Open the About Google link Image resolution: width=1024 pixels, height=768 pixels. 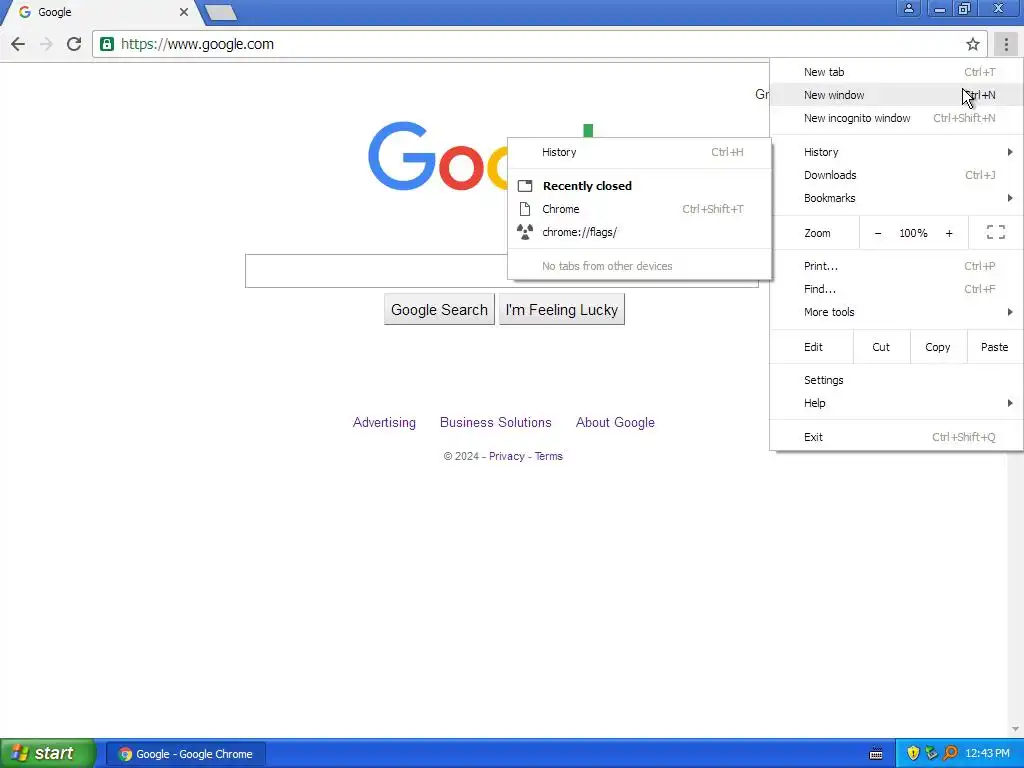[x=615, y=423]
